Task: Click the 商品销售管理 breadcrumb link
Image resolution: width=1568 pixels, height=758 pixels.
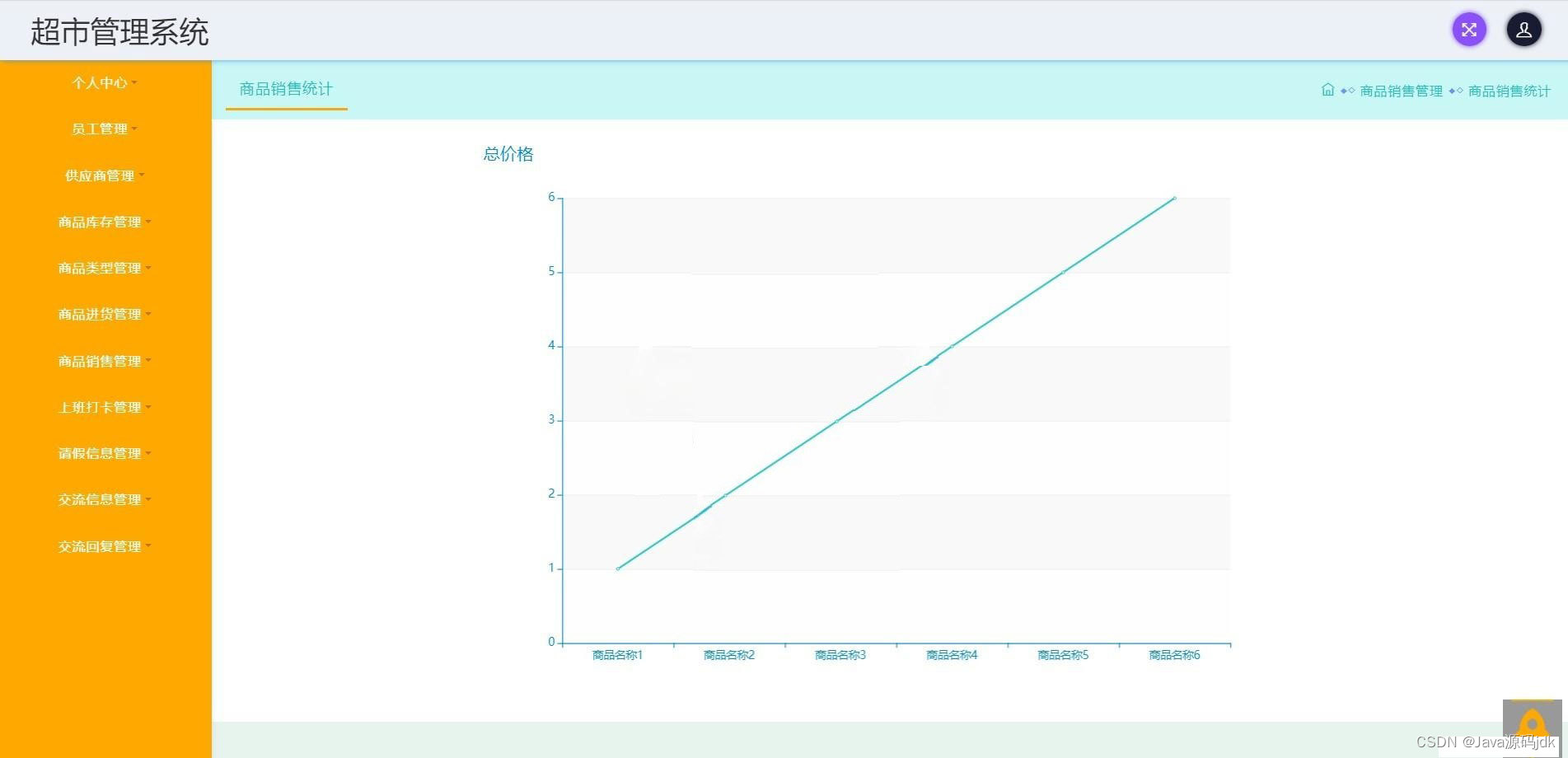Action: [1401, 91]
